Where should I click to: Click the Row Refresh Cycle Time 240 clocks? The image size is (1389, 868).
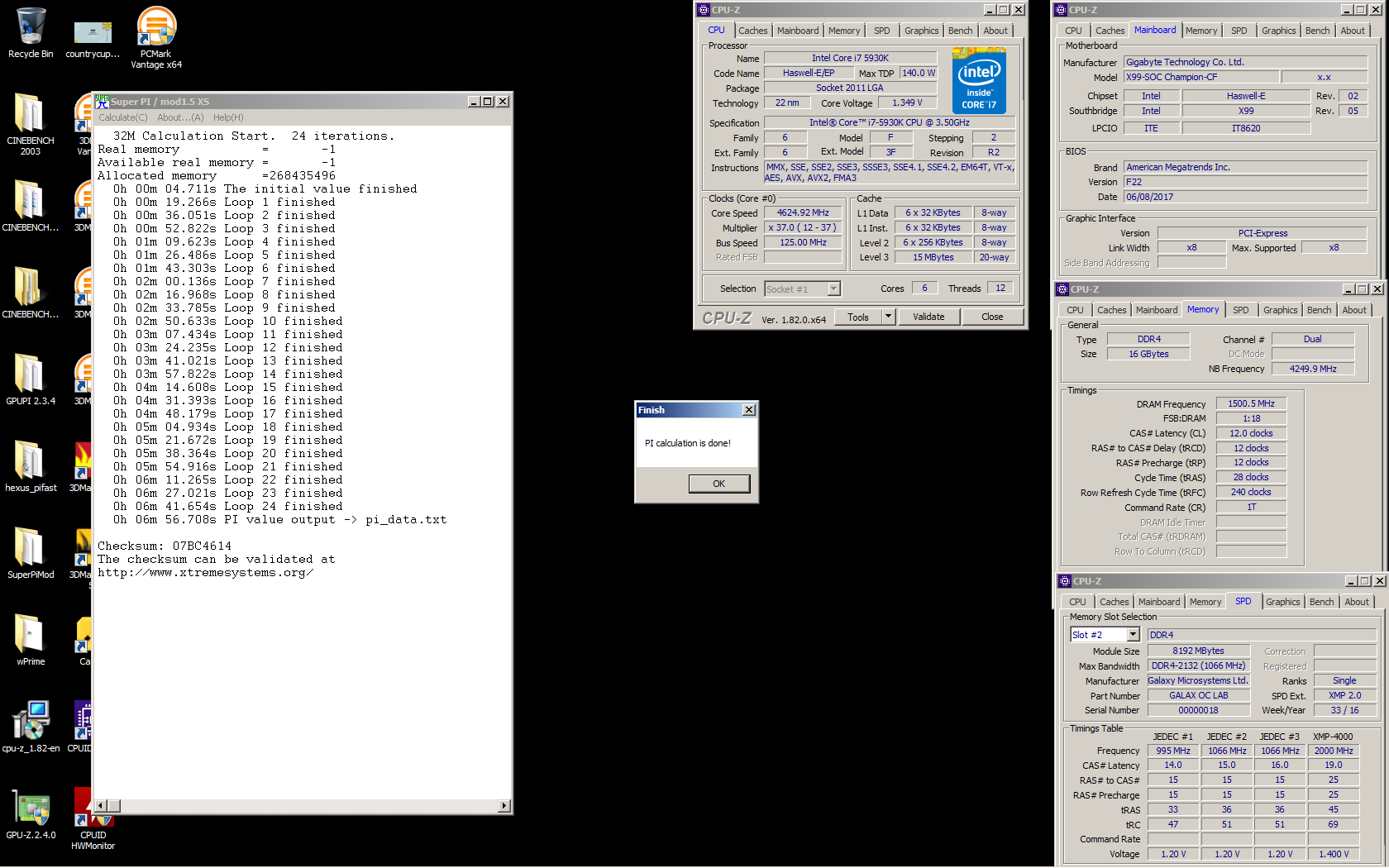coord(1250,492)
